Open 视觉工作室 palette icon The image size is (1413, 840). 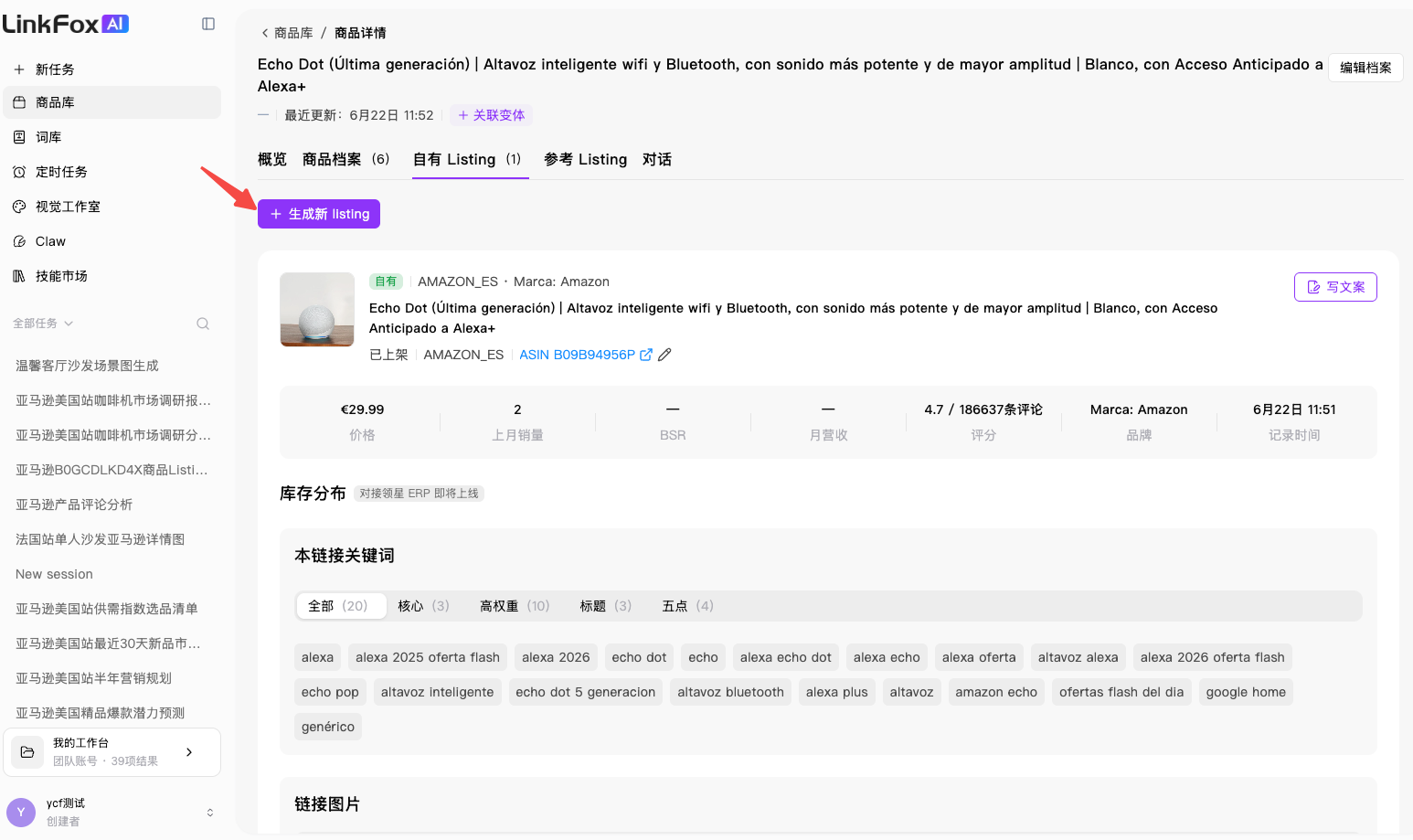pyautogui.click(x=19, y=207)
